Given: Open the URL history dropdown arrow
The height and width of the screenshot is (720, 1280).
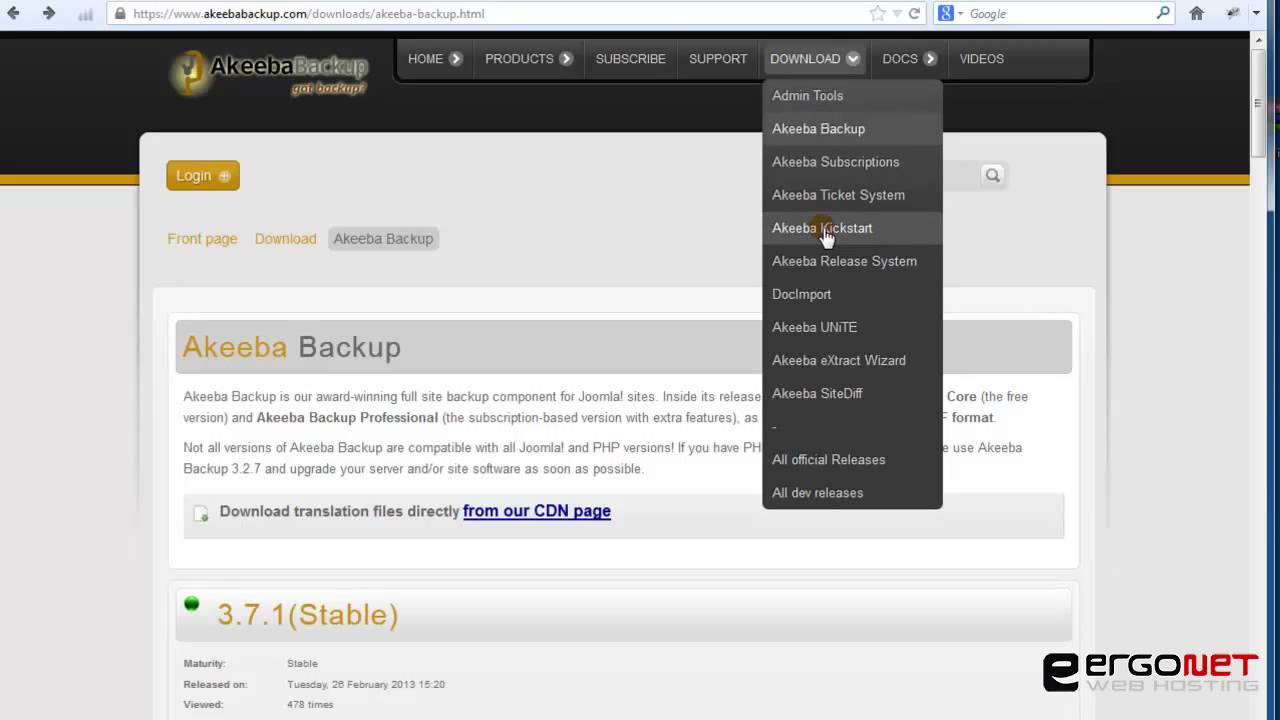Looking at the screenshot, I should click(897, 14).
